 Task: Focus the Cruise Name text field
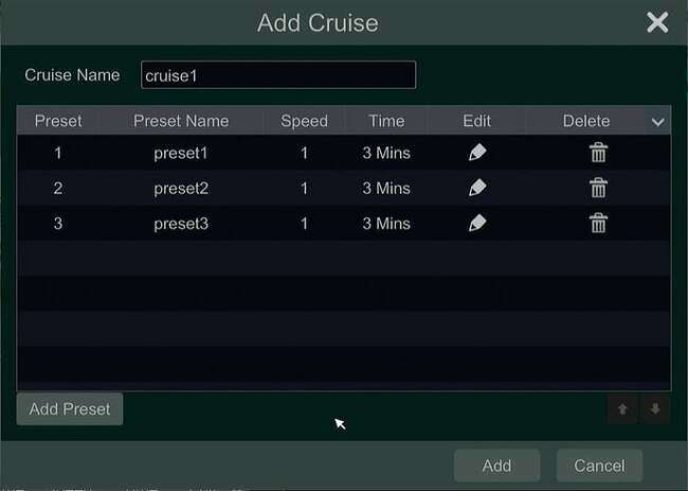pos(278,75)
